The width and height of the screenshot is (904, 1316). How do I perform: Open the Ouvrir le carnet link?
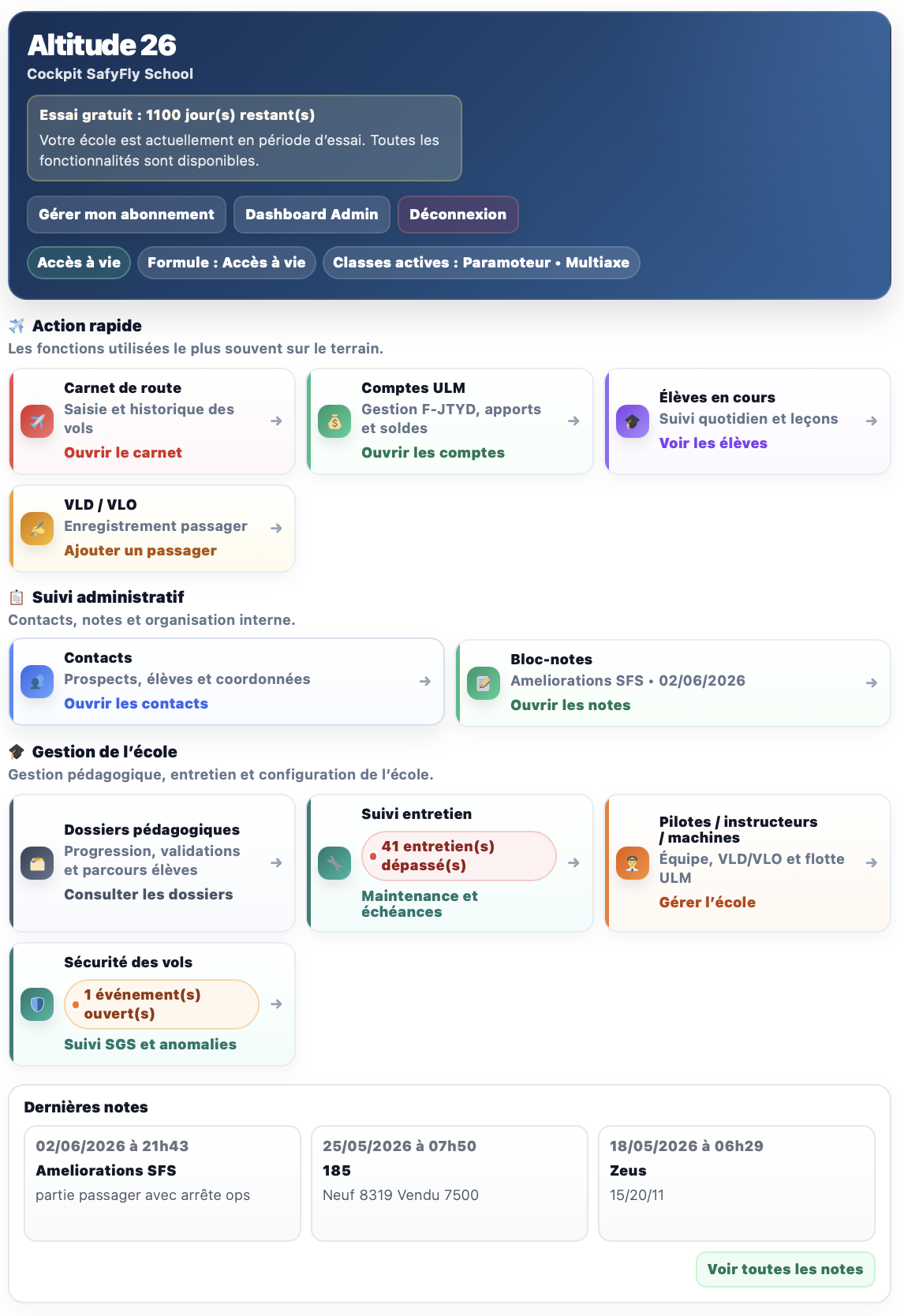pyautogui.click(x=123, y=453)
